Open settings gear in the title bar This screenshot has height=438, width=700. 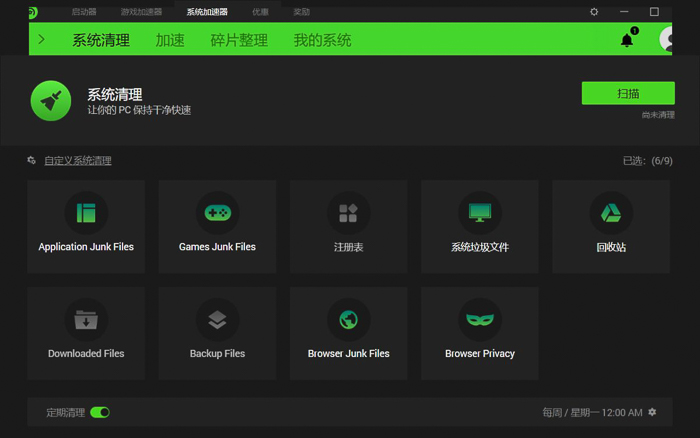coord(594,12)
